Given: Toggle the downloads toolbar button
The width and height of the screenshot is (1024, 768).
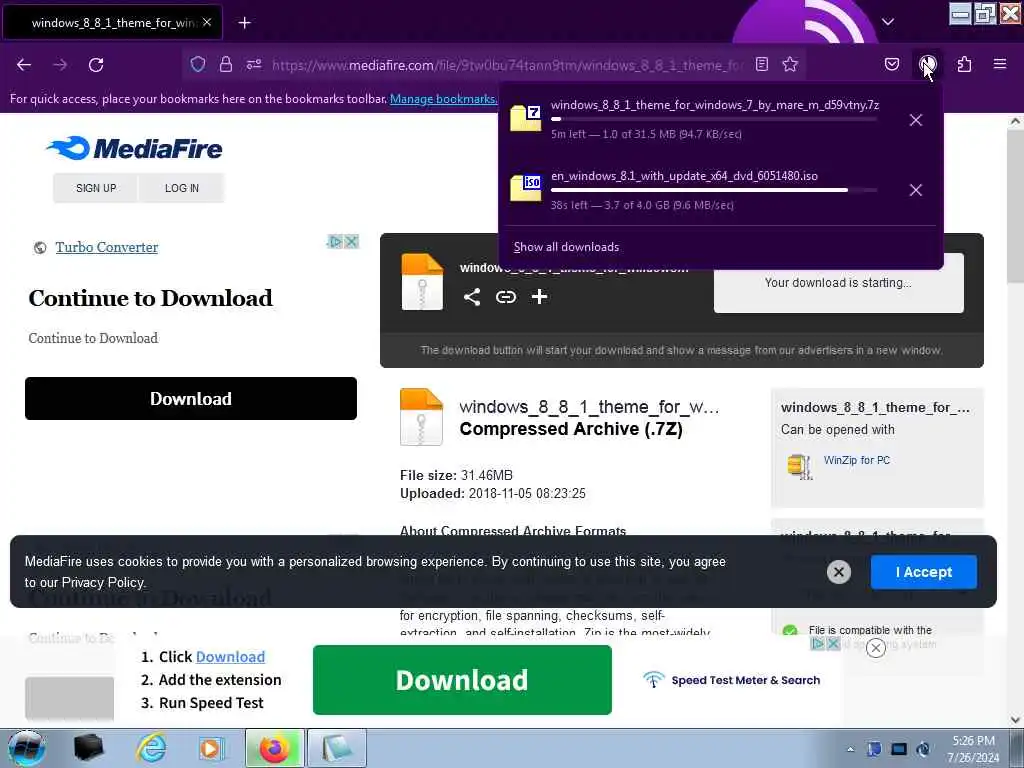Looking at the screenshot, I should coord(928,64).
